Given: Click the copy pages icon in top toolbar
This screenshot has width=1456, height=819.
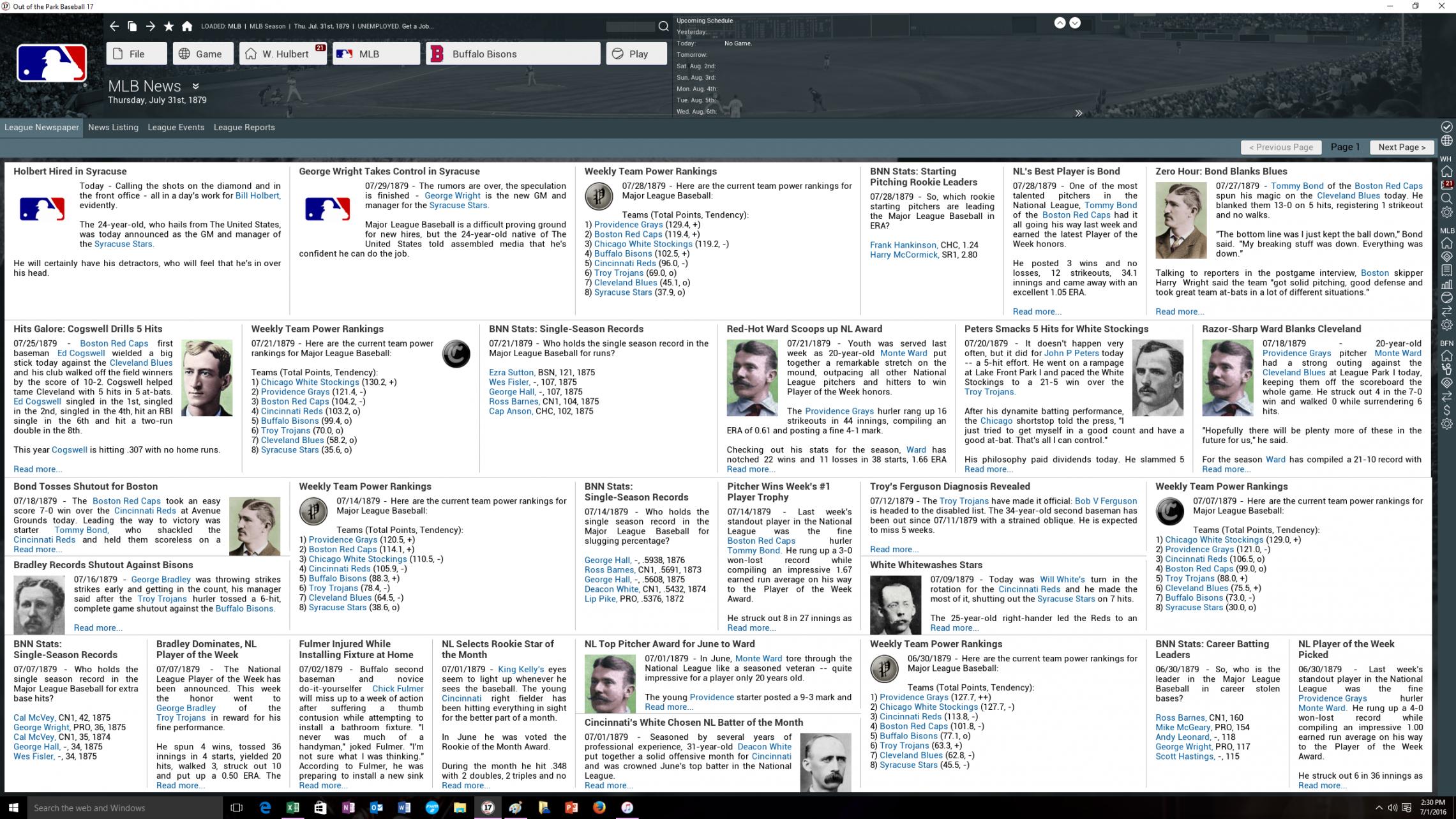Looking at the screenshot, I should [x=132, y=26].
